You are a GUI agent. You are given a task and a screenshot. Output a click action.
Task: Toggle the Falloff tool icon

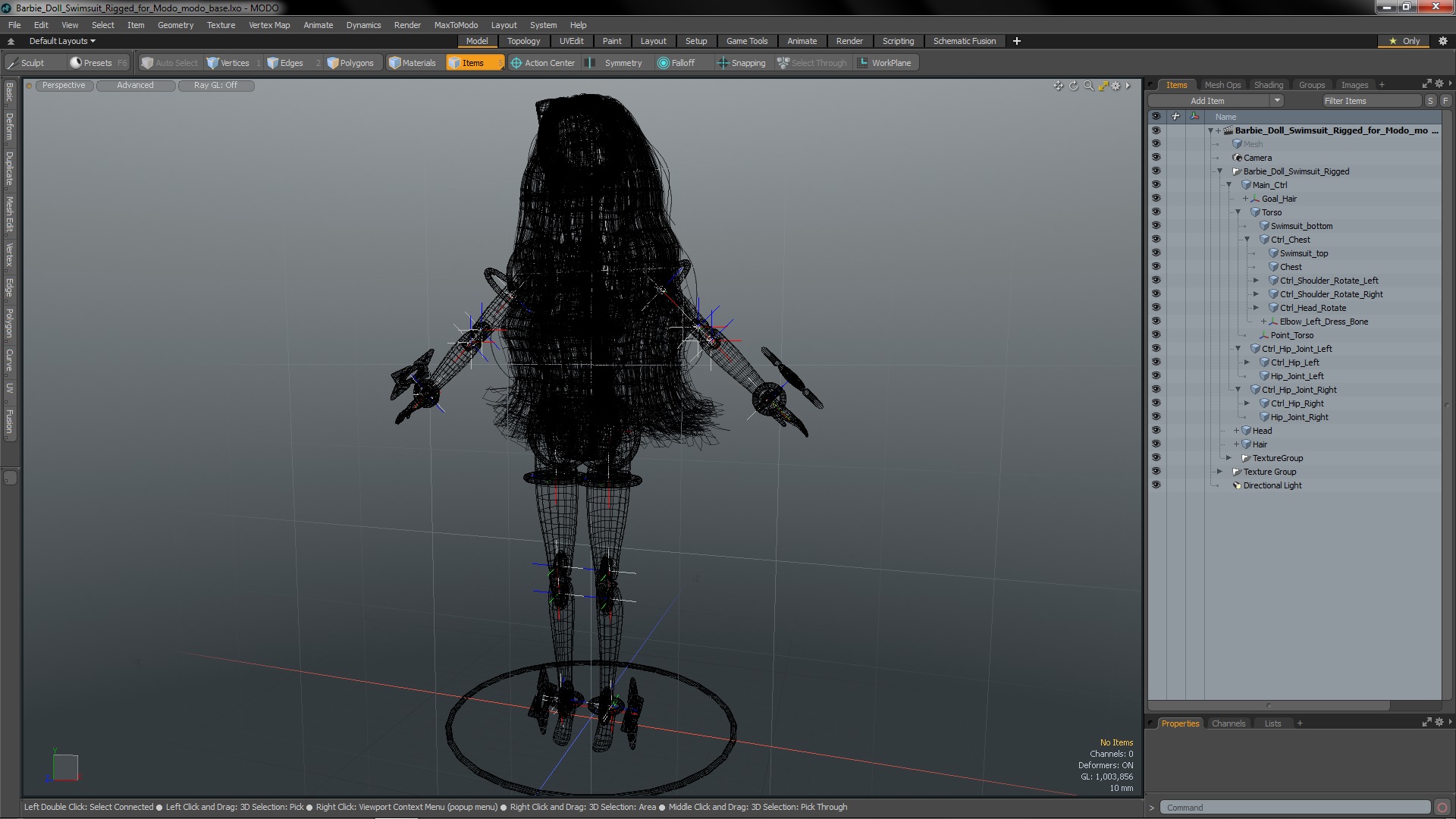[663, 62]
